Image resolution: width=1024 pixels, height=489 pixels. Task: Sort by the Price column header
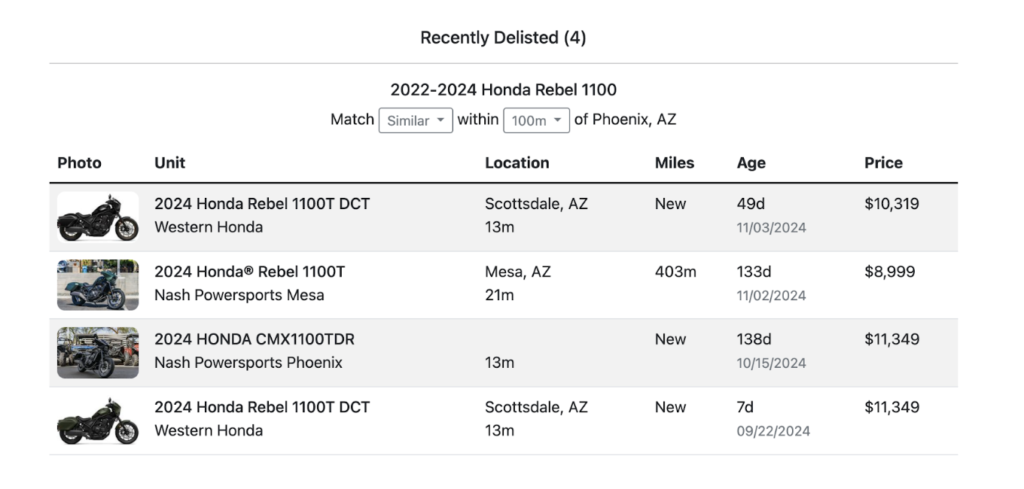883,163
